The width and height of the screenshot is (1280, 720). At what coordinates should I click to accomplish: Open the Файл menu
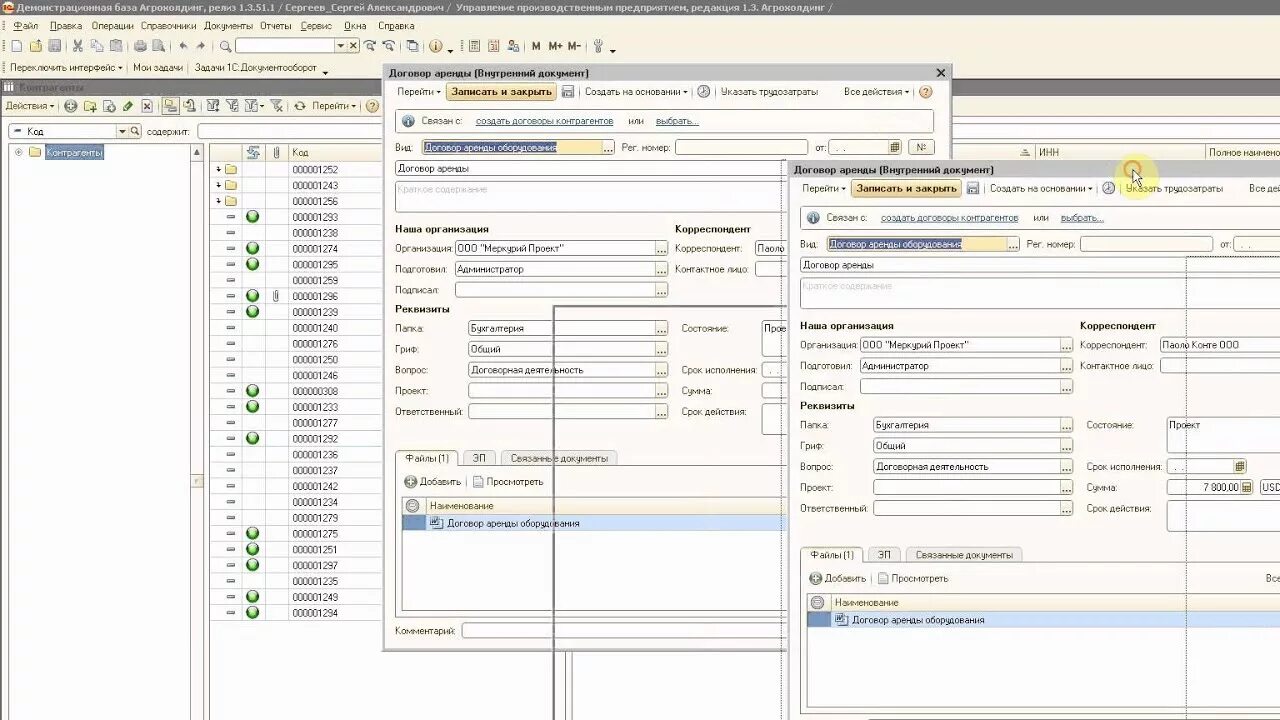pos(25,26)
